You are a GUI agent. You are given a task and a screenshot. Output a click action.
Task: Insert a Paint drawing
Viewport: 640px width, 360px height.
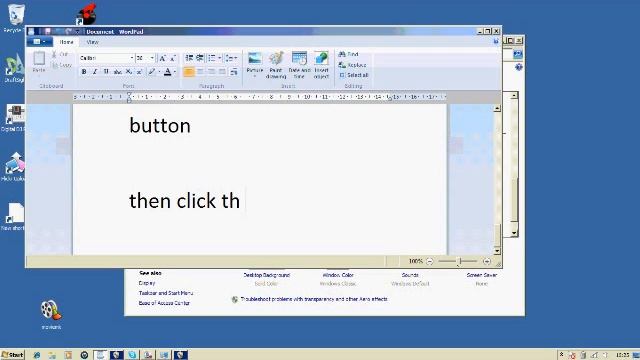276,65
